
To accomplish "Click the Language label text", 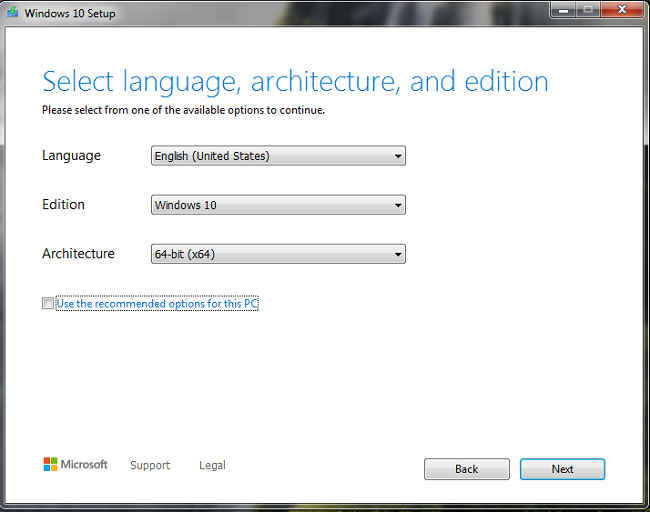I will (71, 155).
